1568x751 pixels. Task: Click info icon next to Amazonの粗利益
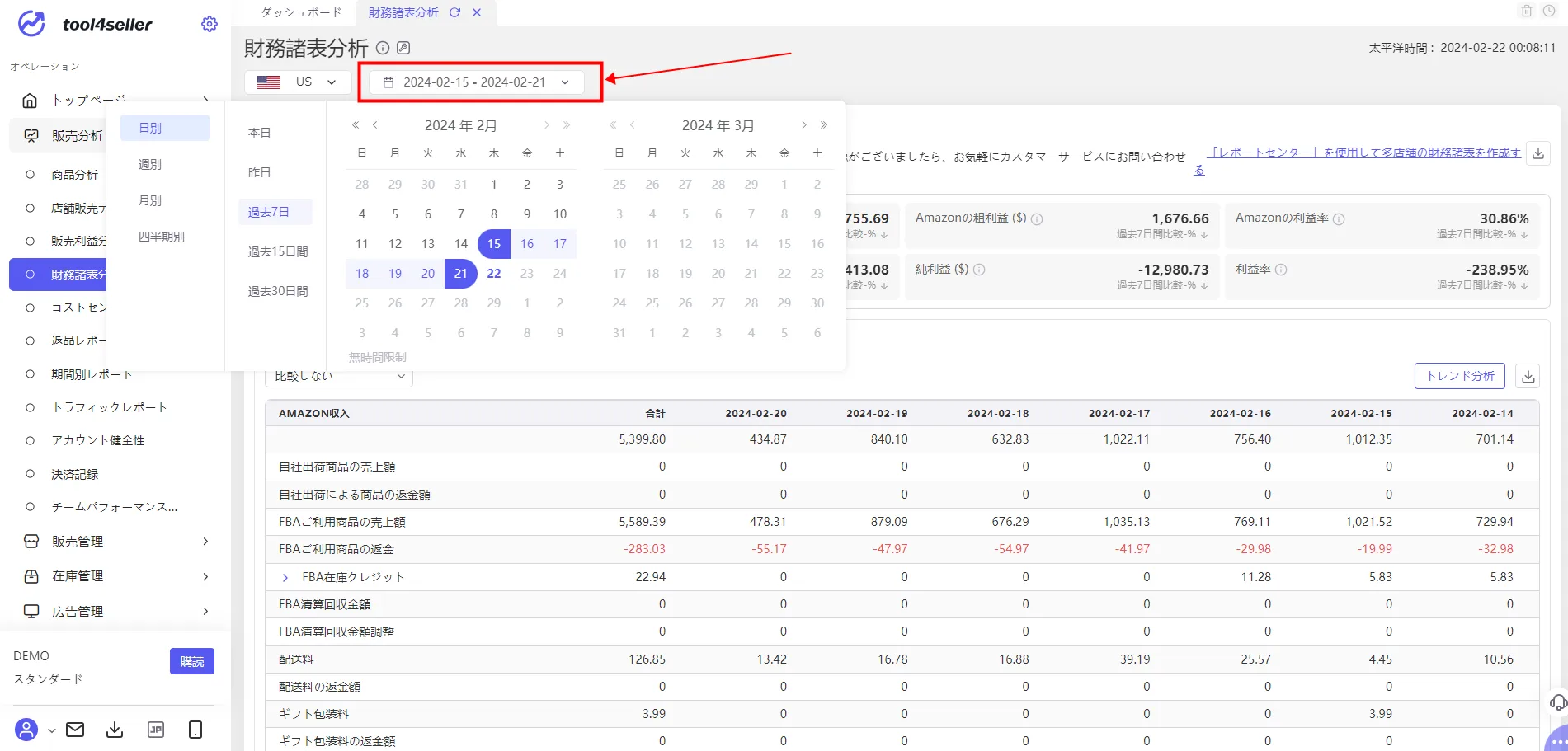[1038, 219]
